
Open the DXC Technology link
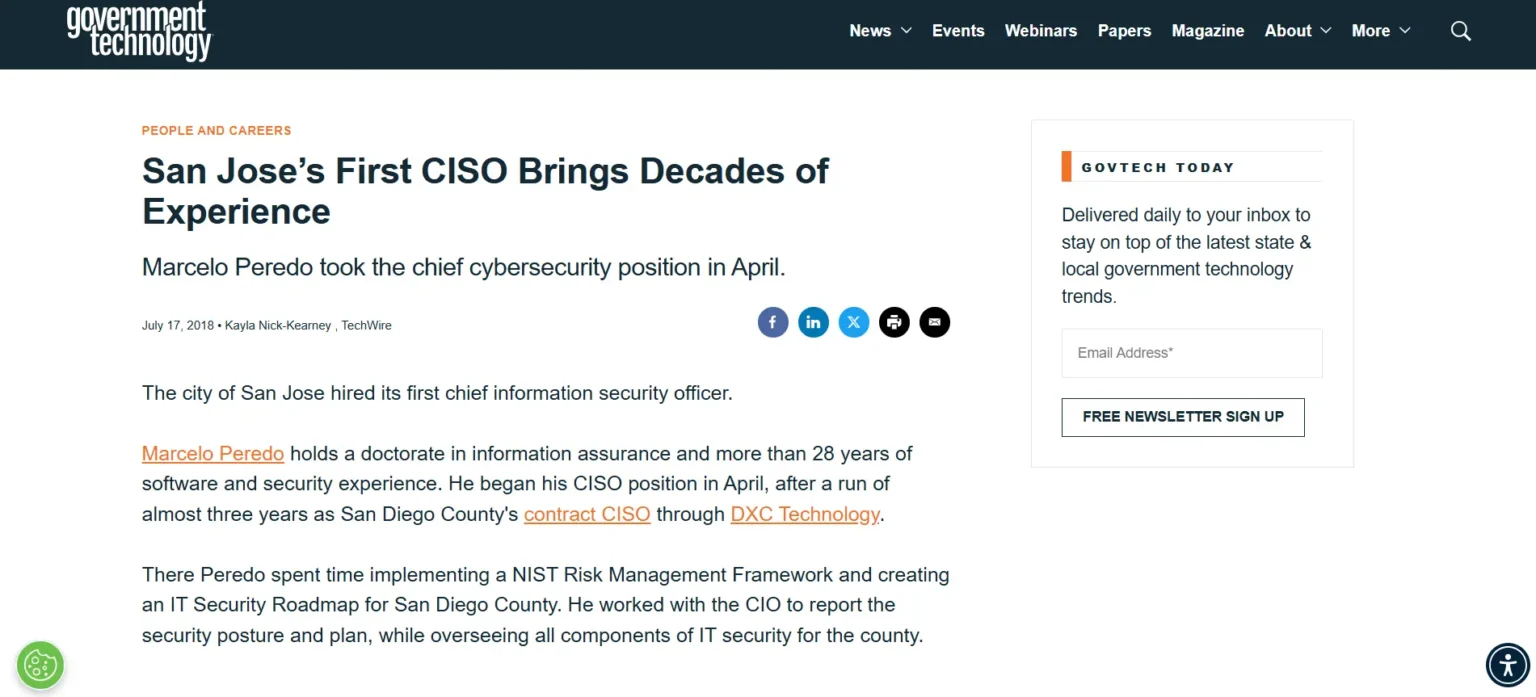click(x=805, y=514)
